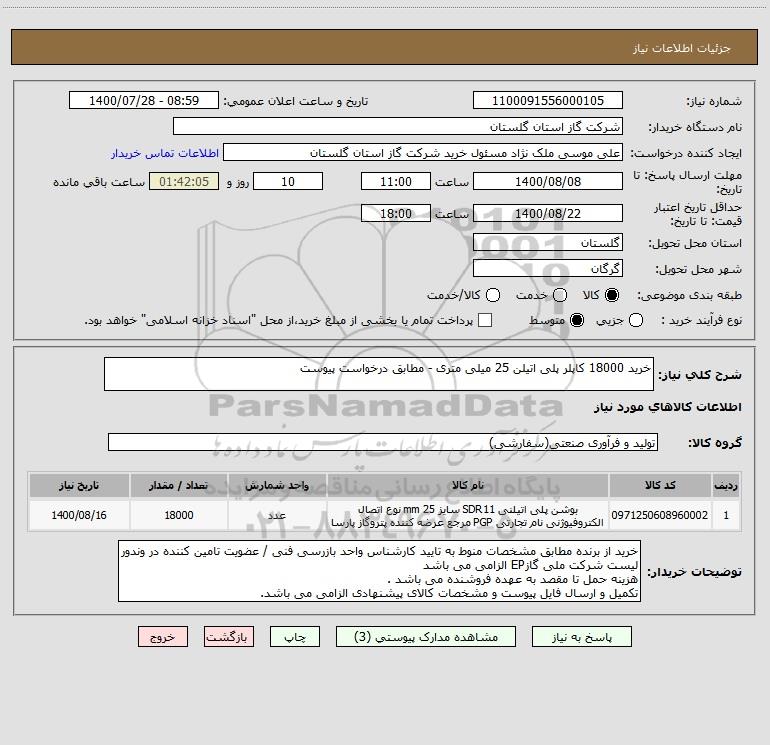Click the goods group field تولید و فرآوری صنعتی
Image resolution: width=770 pixels, height=745 pixels.
coord(383,442)
